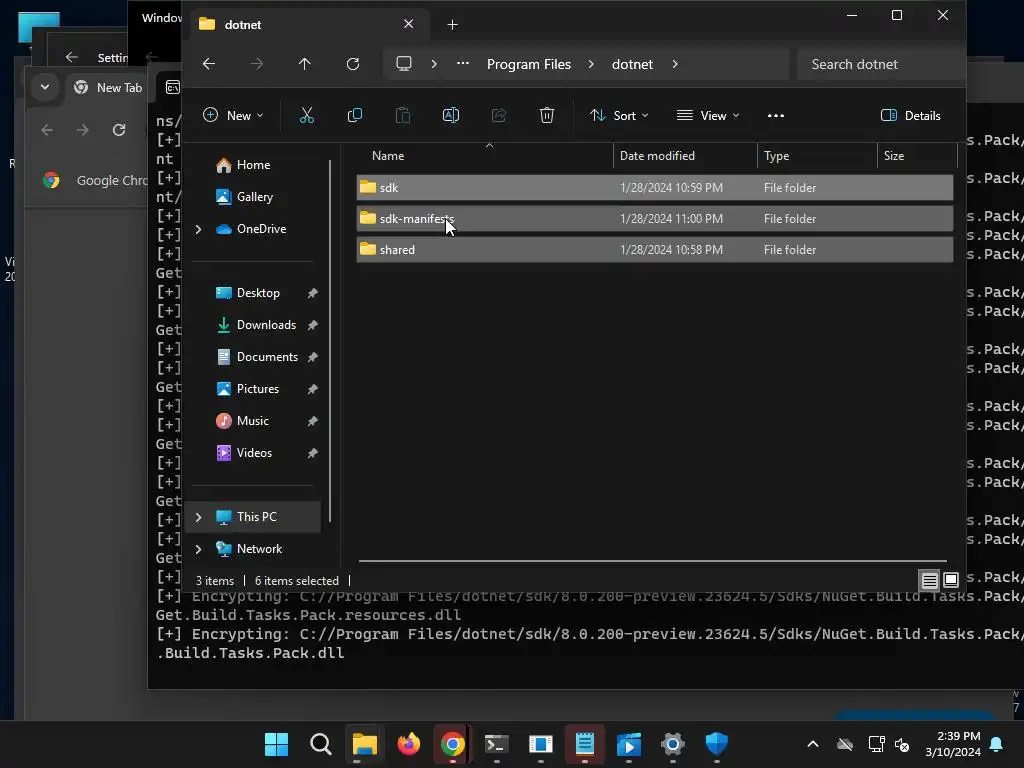Open the Sort dropdown menu

[x=619, y=116]
